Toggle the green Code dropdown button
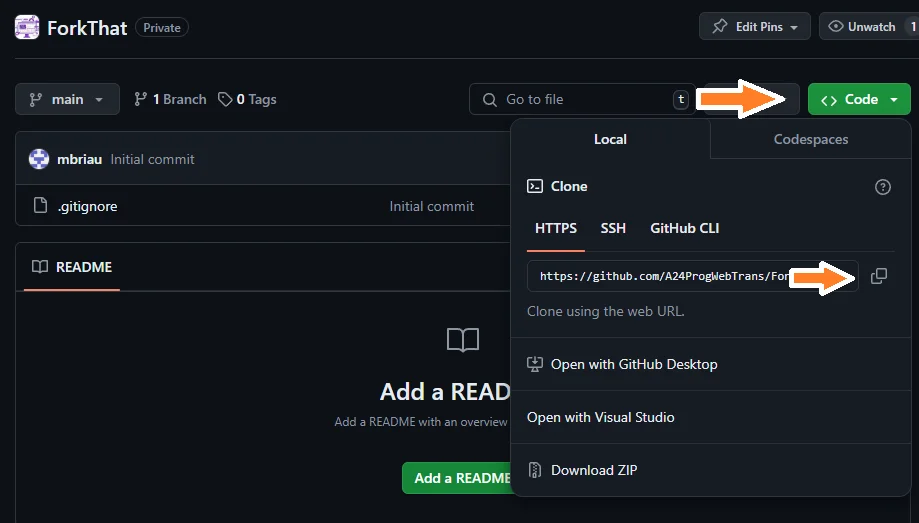This screenshot has width=919, height=523. [859, 99]
